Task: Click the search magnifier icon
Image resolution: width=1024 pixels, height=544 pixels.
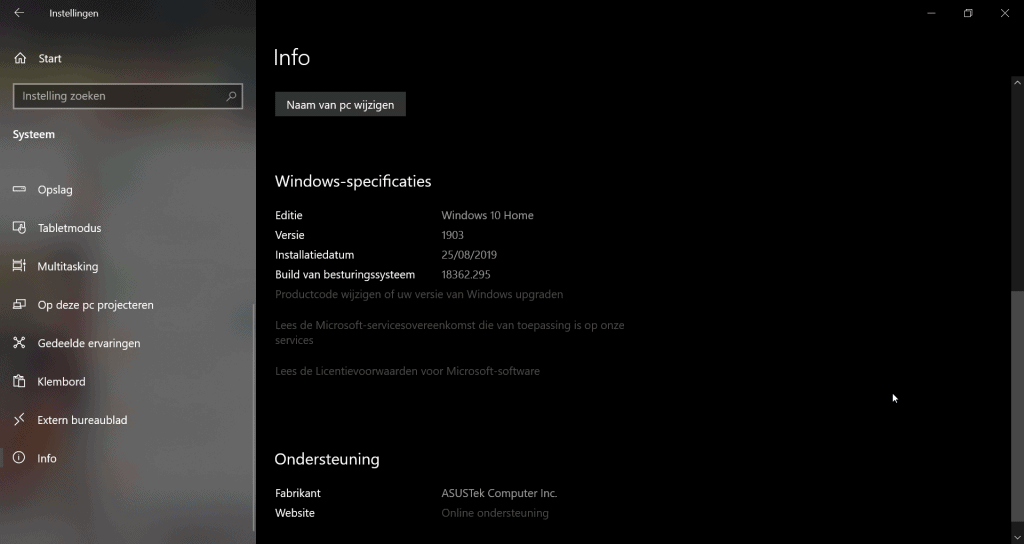Action: [231, 96]
